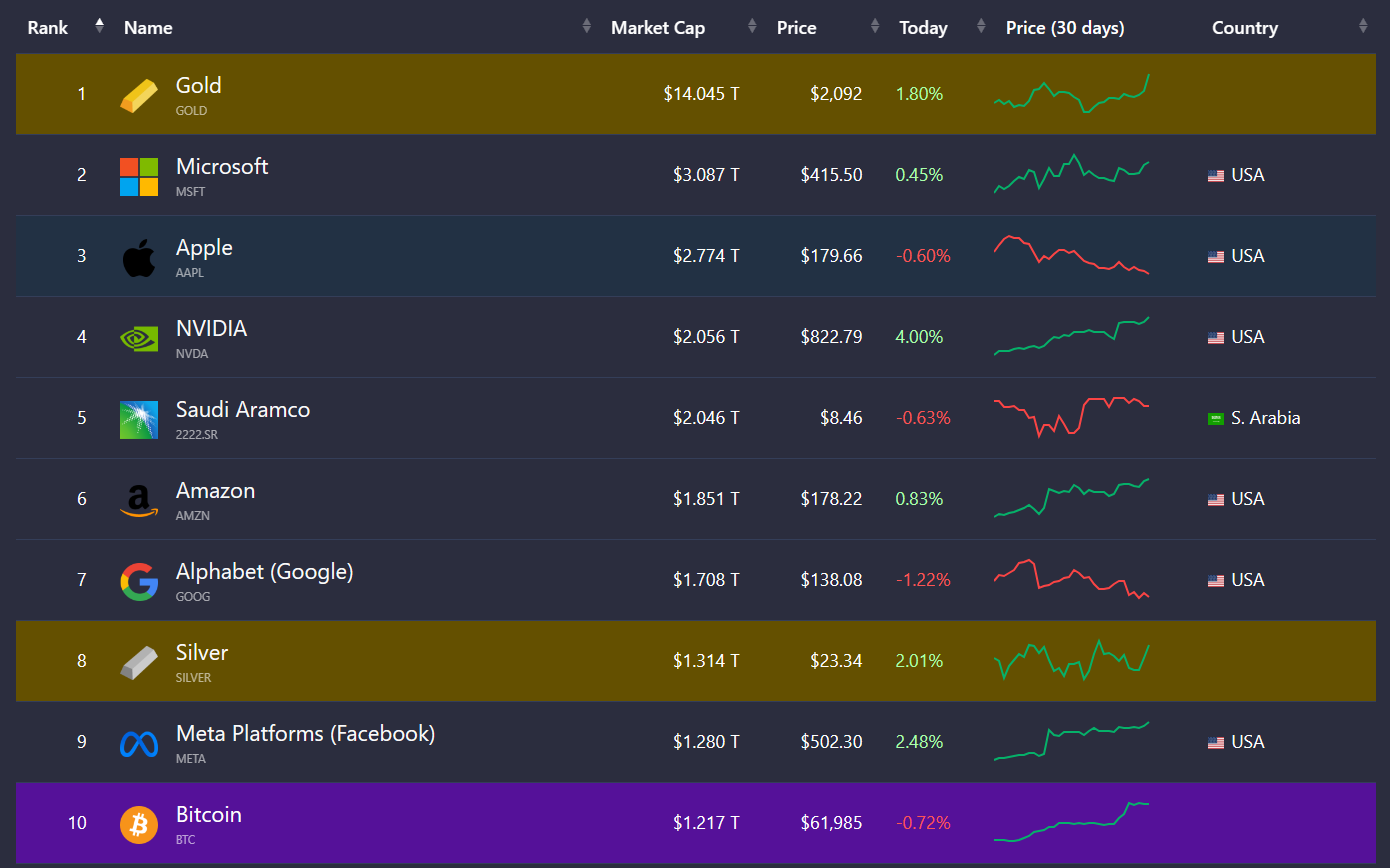Click the Price (30 days) header
The height and width of the screenshot is (868, 1390).
1065,28
